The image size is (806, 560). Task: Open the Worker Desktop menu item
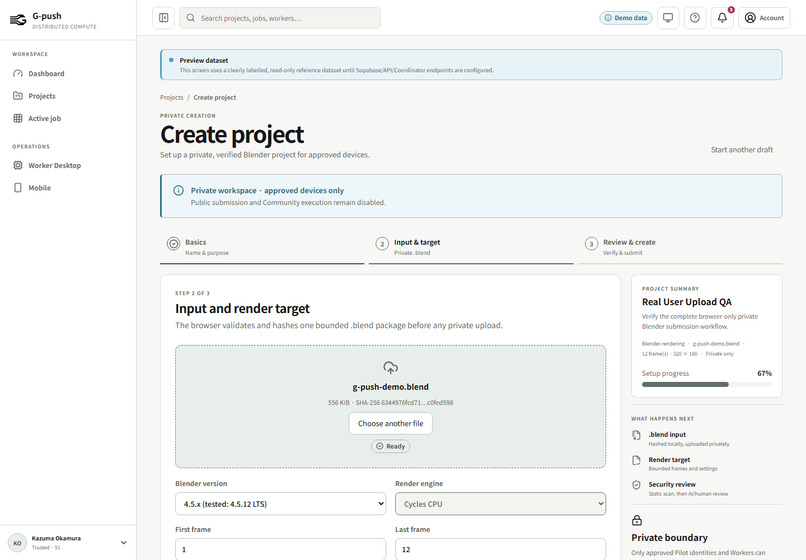68,166
